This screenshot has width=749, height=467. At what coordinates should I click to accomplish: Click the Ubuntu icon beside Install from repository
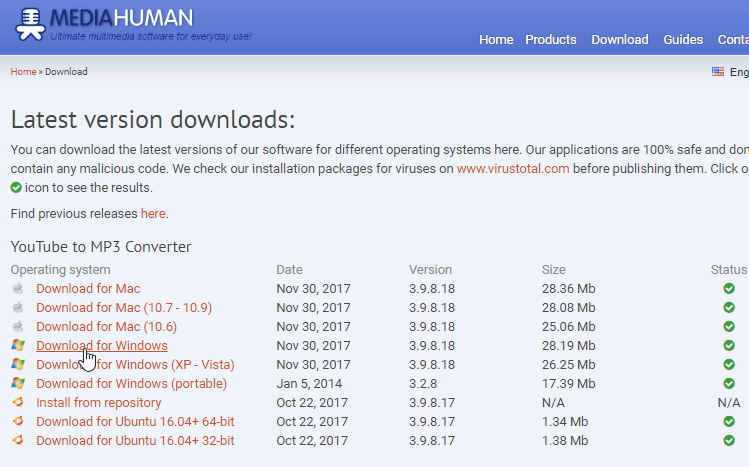[18, 402]
